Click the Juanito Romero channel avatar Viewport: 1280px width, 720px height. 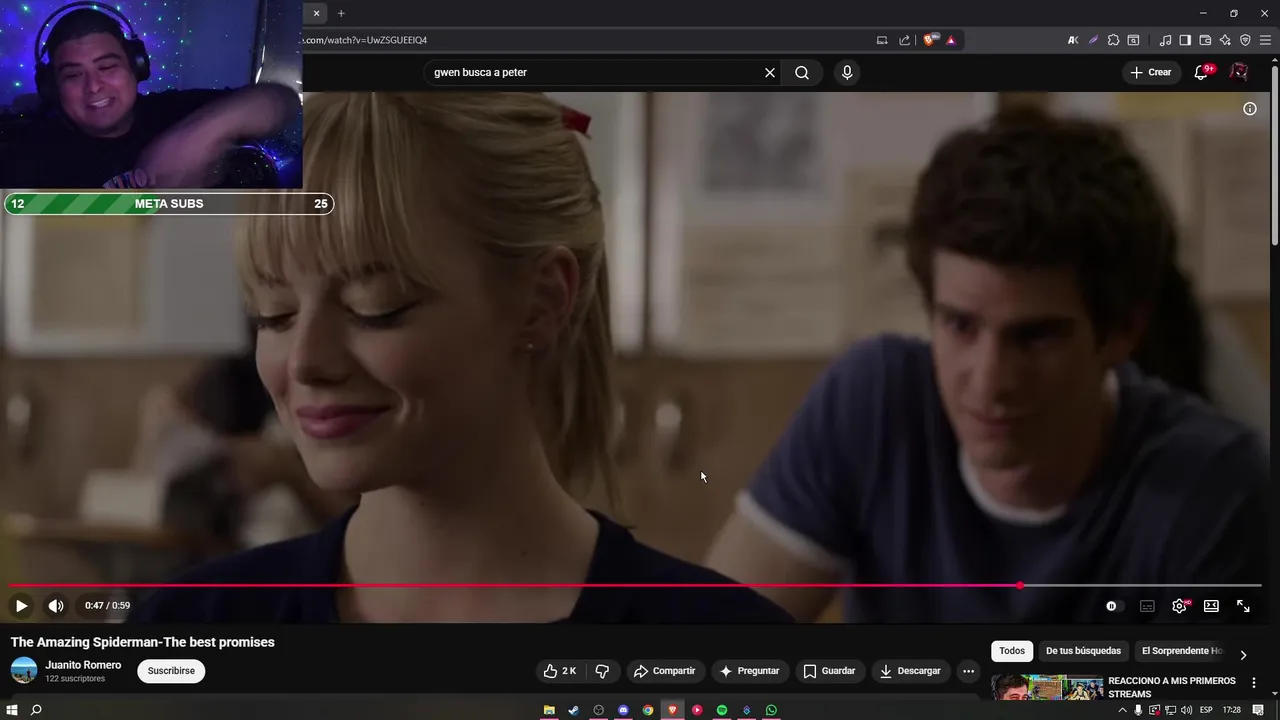(x=24, y=671)
